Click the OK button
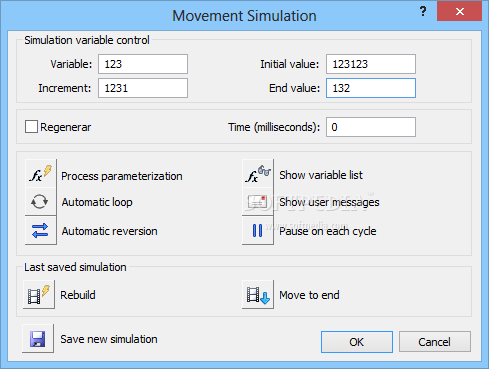 pyautogui.click(x=357, y=342)
